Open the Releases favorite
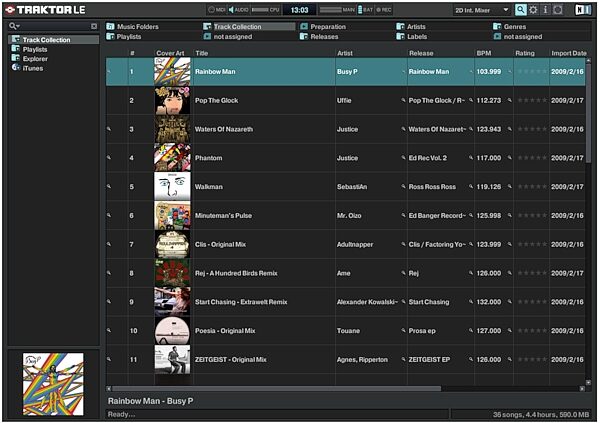Viewport: 600px width, 423px height. coord(320,37)
